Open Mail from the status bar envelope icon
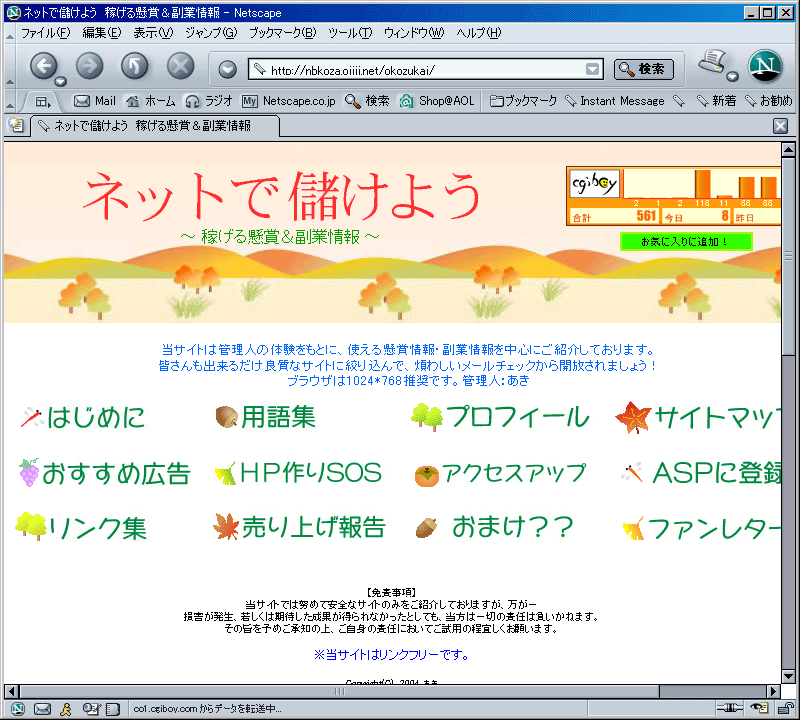The height and width of the screenshot is (720, 800). (x=42, y=708)
